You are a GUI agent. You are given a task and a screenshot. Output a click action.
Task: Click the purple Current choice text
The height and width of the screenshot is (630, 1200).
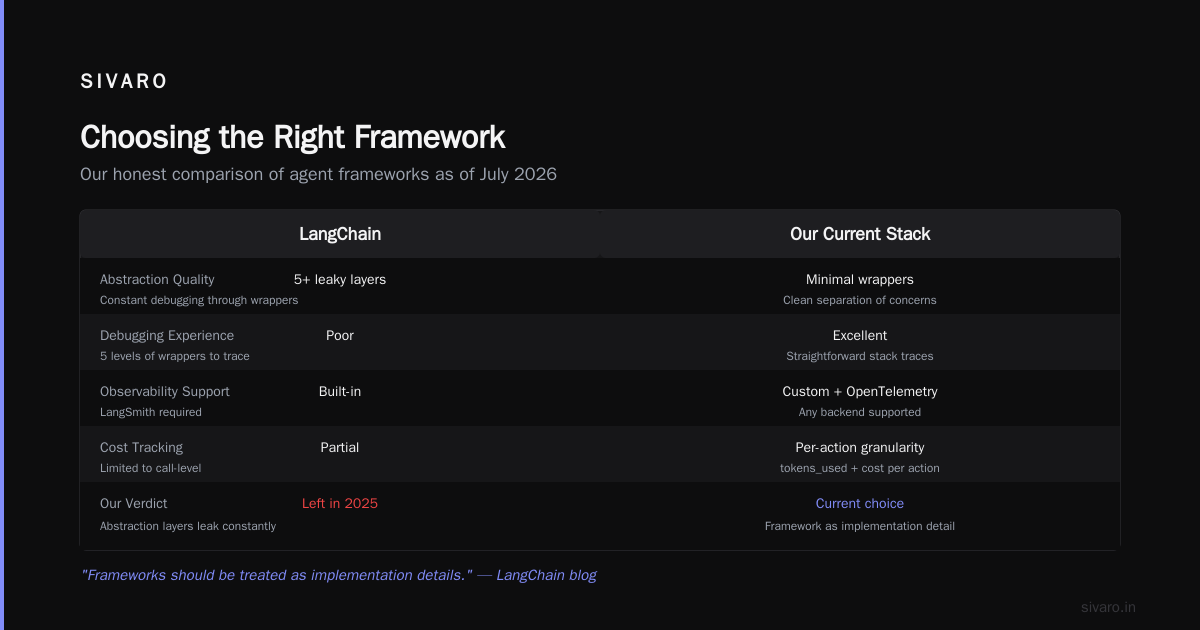click(x=860, y=504)
